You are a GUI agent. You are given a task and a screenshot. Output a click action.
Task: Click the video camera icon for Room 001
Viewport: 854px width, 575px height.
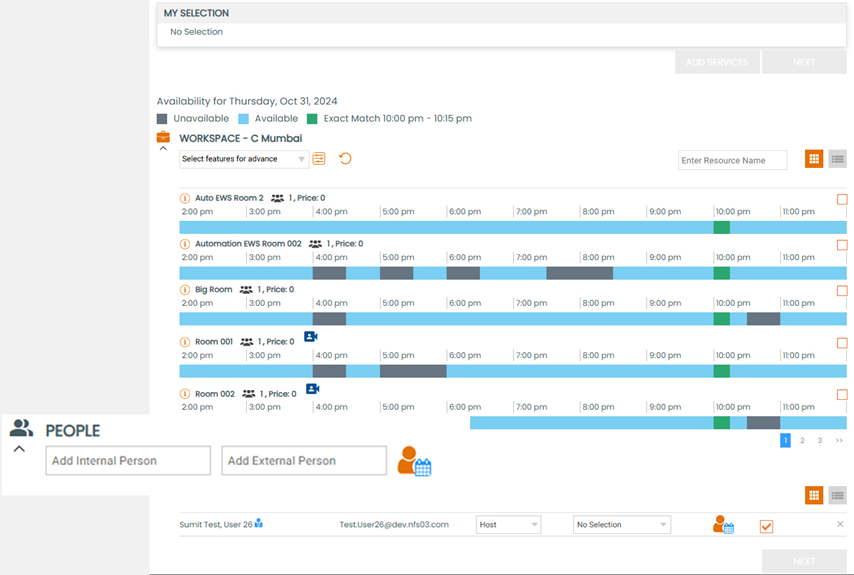coord(310,337)
